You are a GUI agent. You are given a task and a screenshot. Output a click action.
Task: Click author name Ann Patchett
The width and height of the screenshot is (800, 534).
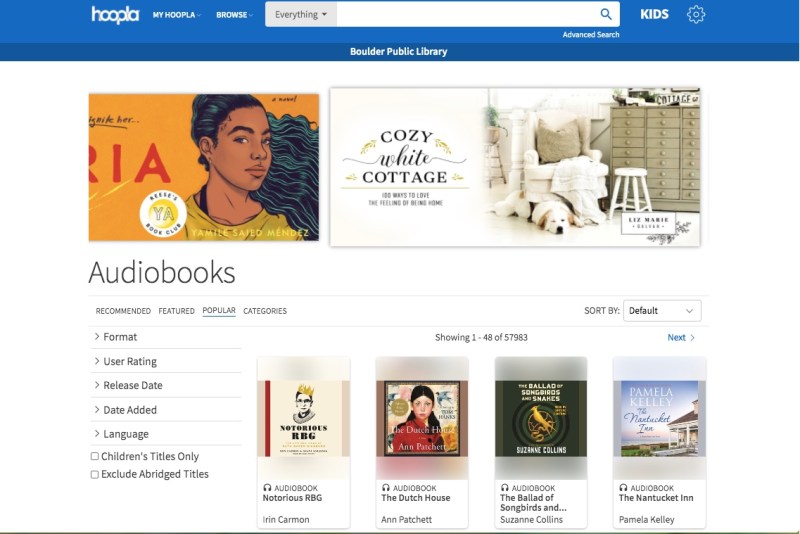pyautogui.click(x=406, y=519)
